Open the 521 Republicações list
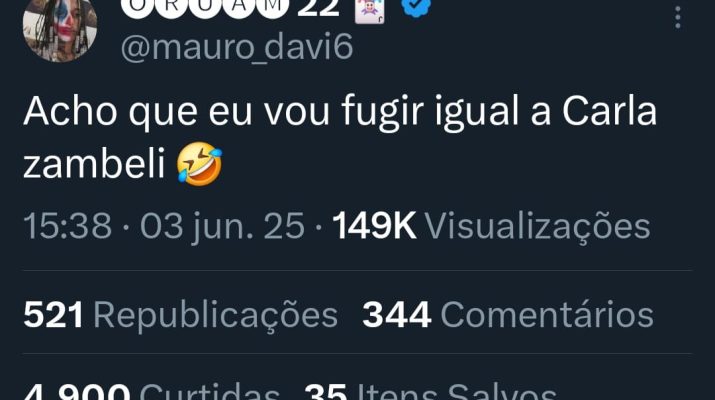The width and height of the screenshot is (715, 400). pyautogui.click(x=180, y=315)
